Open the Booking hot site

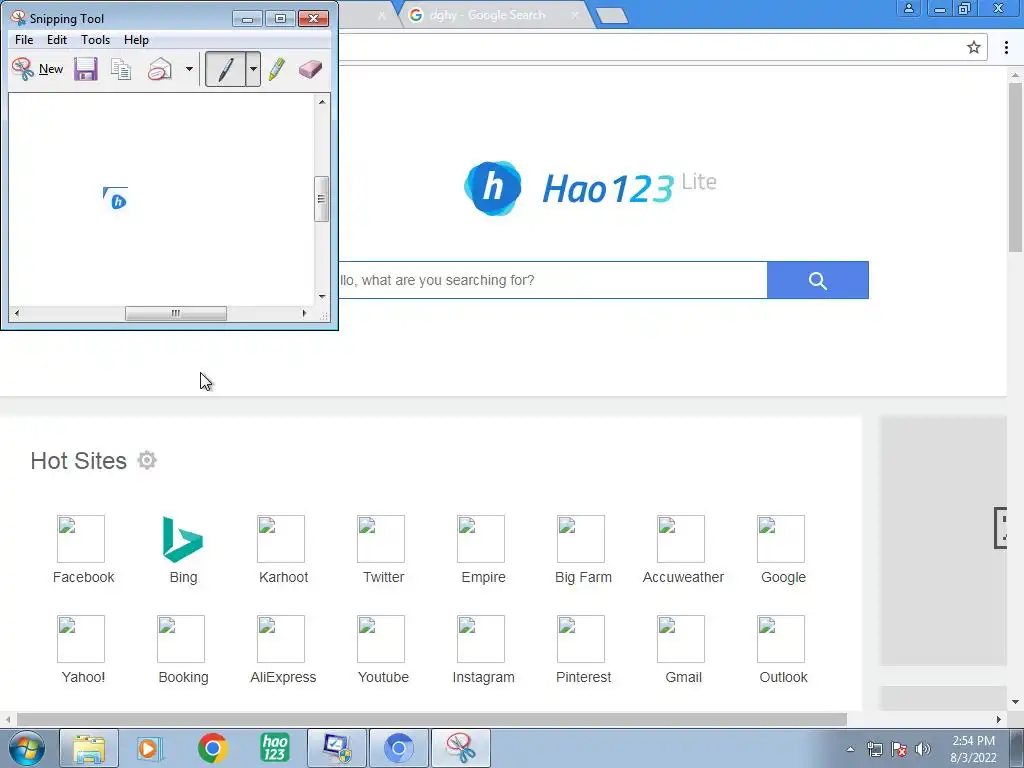click(183, 650)
